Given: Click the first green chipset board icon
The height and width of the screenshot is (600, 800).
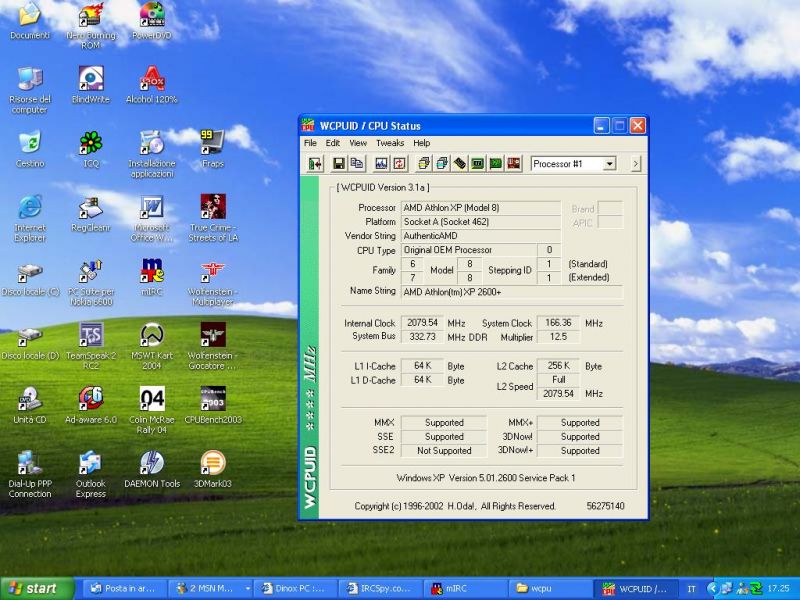Looking at the screenshot, I should tap(478, 164).
